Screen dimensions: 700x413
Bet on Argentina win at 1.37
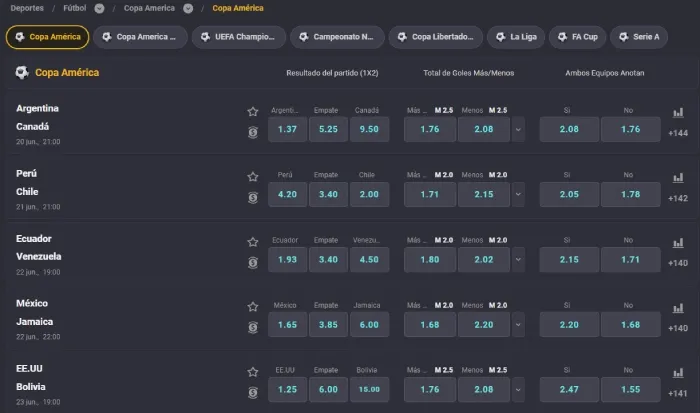(x=288, y=129)
